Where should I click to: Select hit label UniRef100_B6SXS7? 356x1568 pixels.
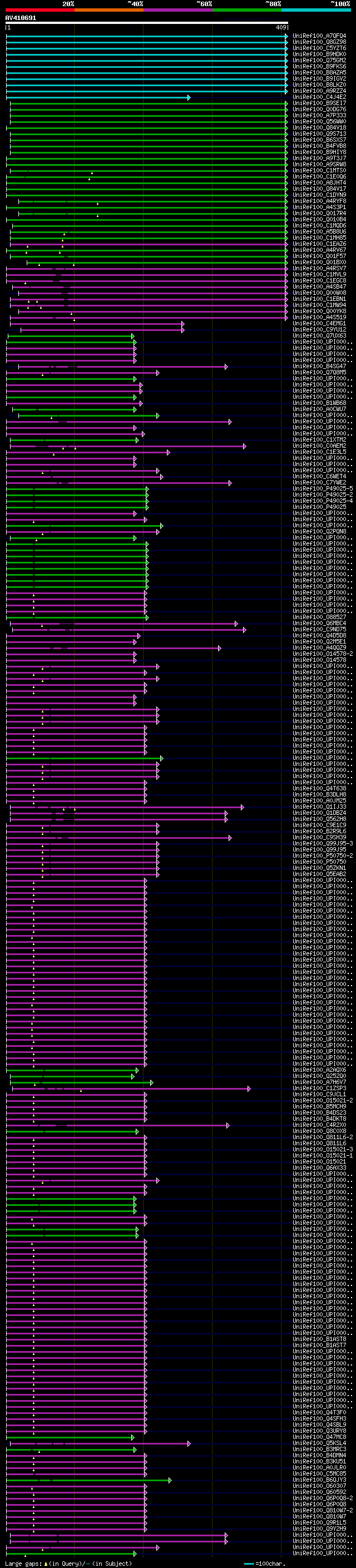click(319, 140)
